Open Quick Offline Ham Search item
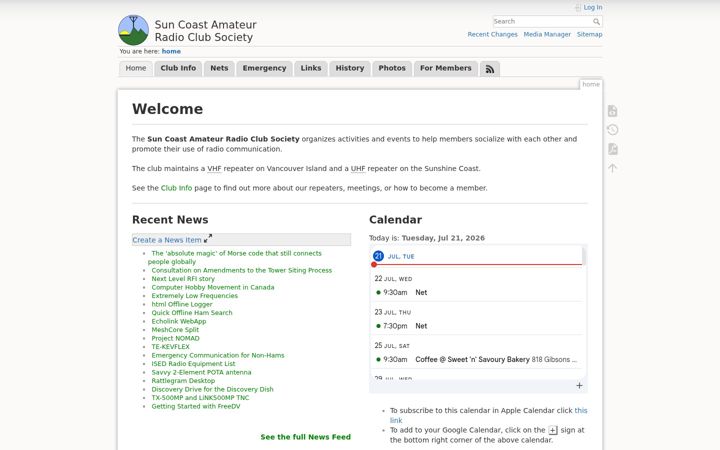This screenshot has height=450, width=720. pyautogui.click(x=192, y=313)
